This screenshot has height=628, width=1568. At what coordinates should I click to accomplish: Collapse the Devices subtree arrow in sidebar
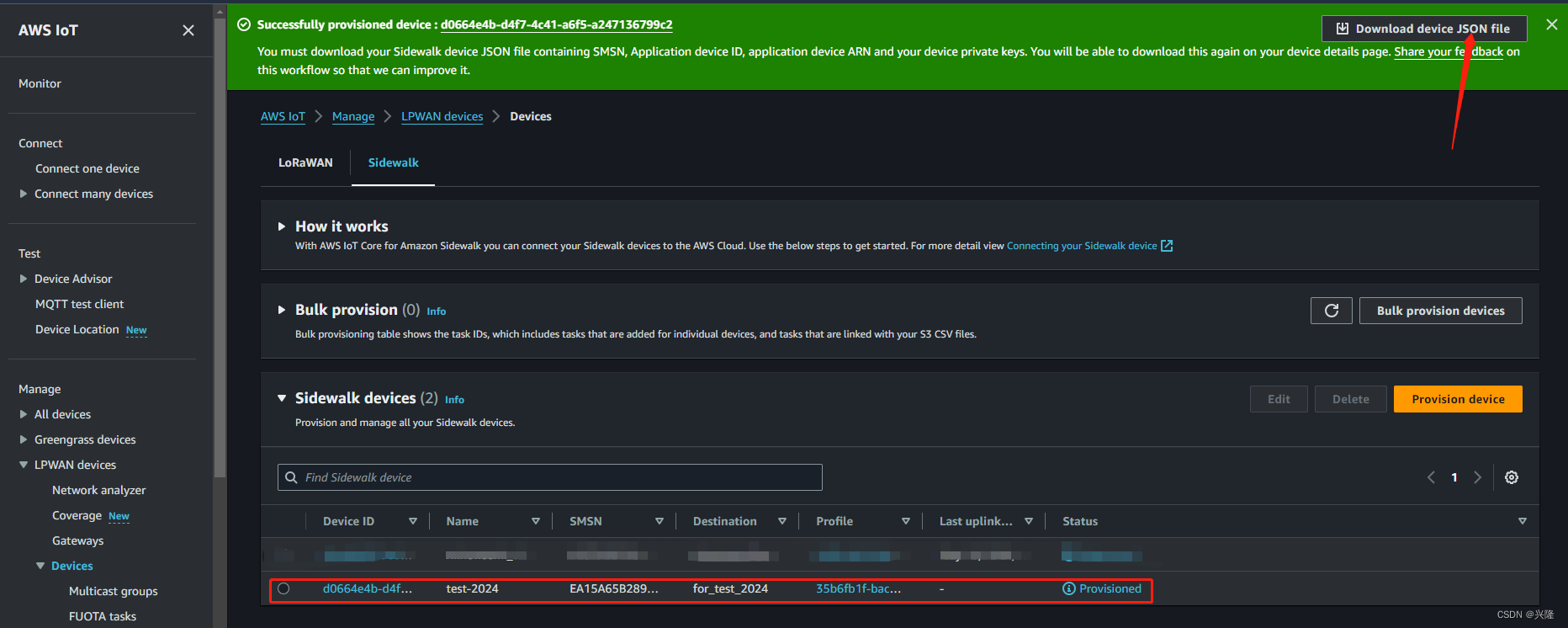click(x=40, y=566)
